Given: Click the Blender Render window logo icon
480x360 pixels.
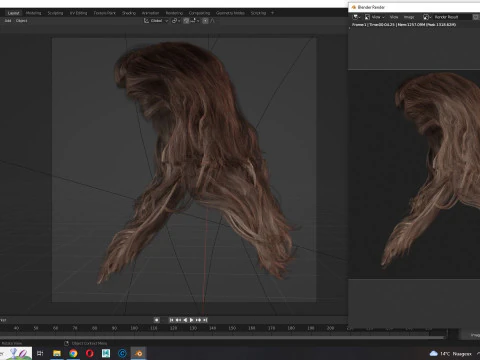Looking at the screenshot, I should pyautogui.click(x=354, y=7).
